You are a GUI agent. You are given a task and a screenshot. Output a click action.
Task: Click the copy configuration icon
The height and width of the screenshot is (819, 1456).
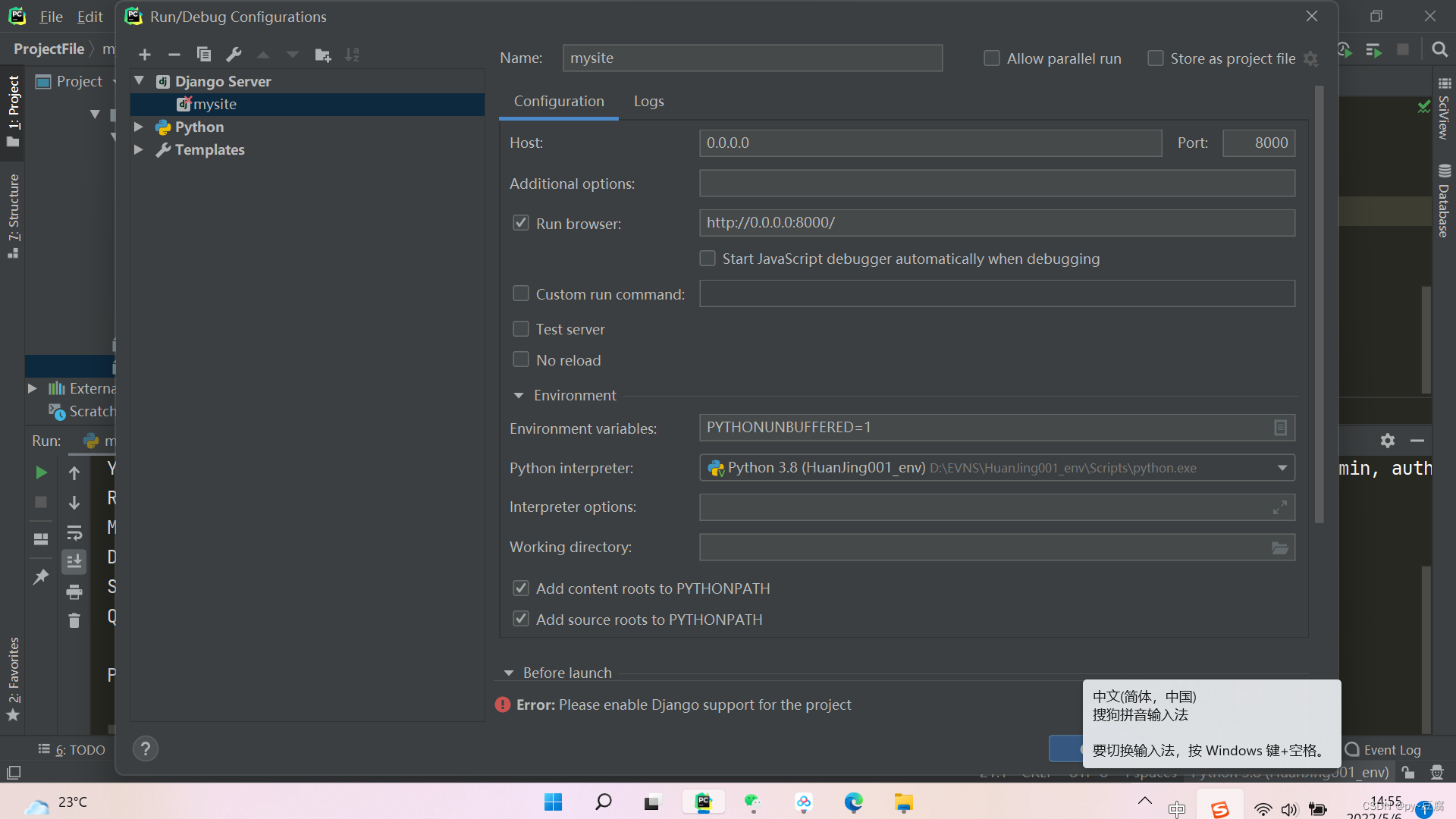(203, 55)
